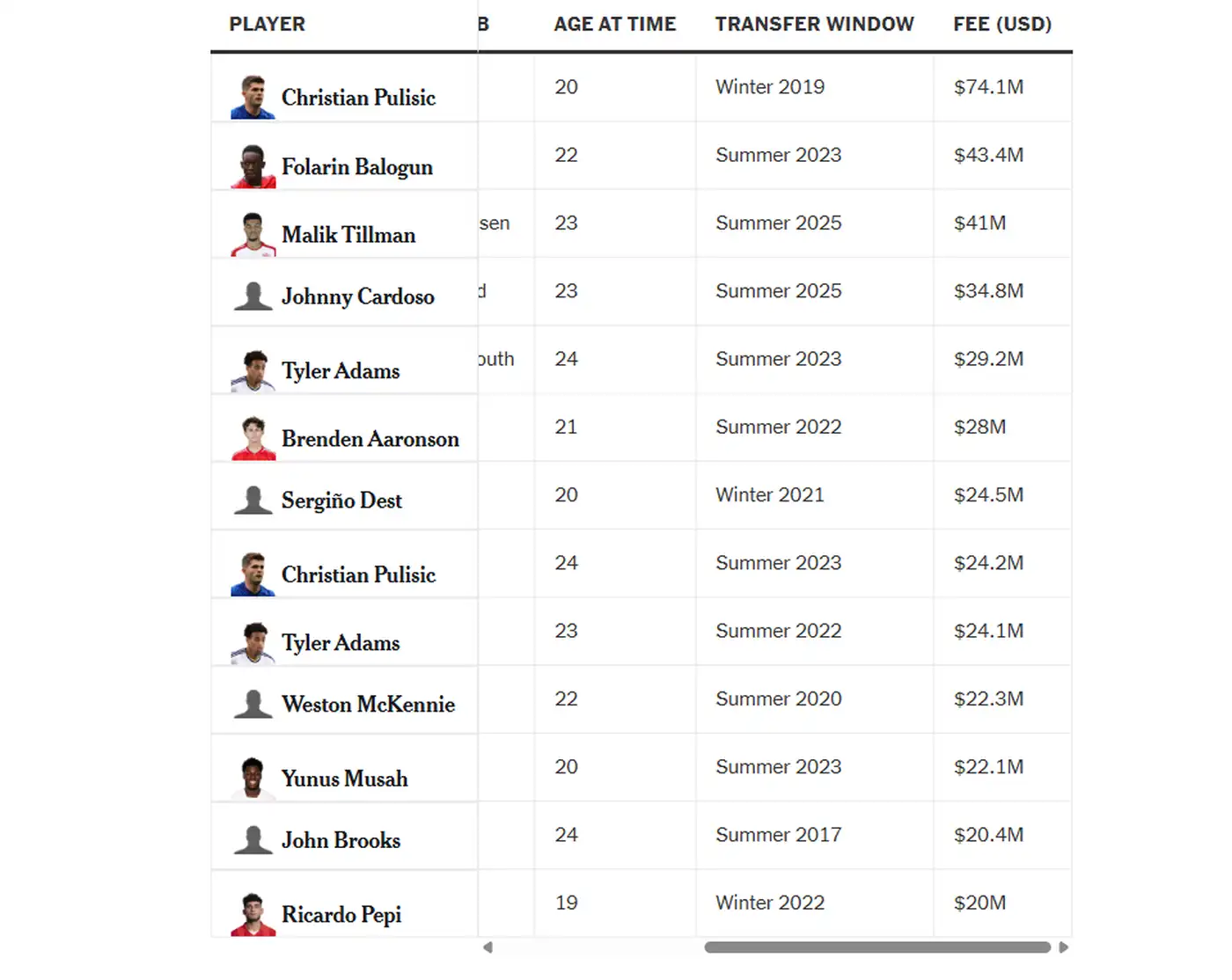Click Johnny Cardoso's placeholder silhouette icon
1232x980 pixels.
(x=253, y=296)
